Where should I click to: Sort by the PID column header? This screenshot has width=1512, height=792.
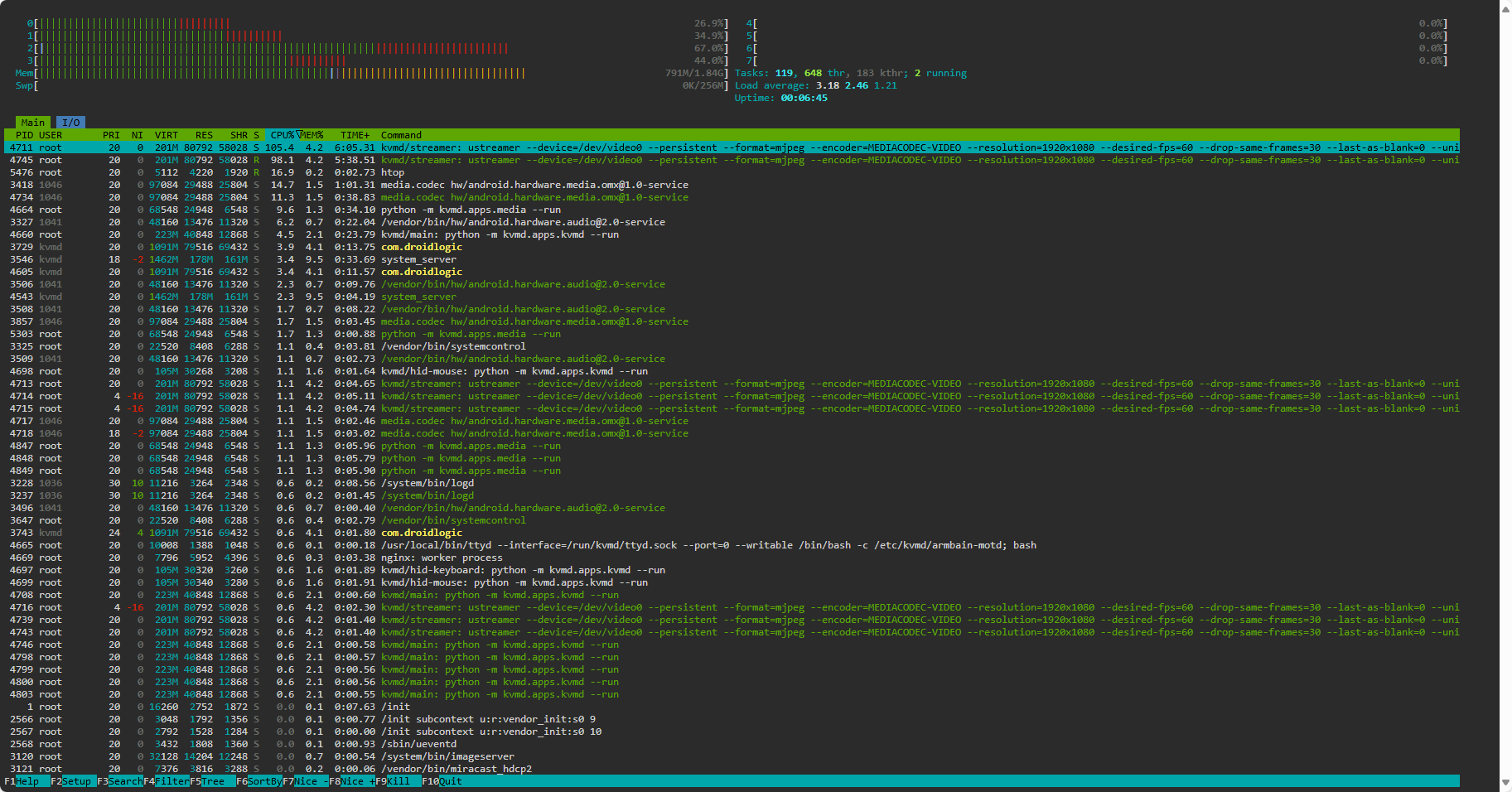coord(24,135)
